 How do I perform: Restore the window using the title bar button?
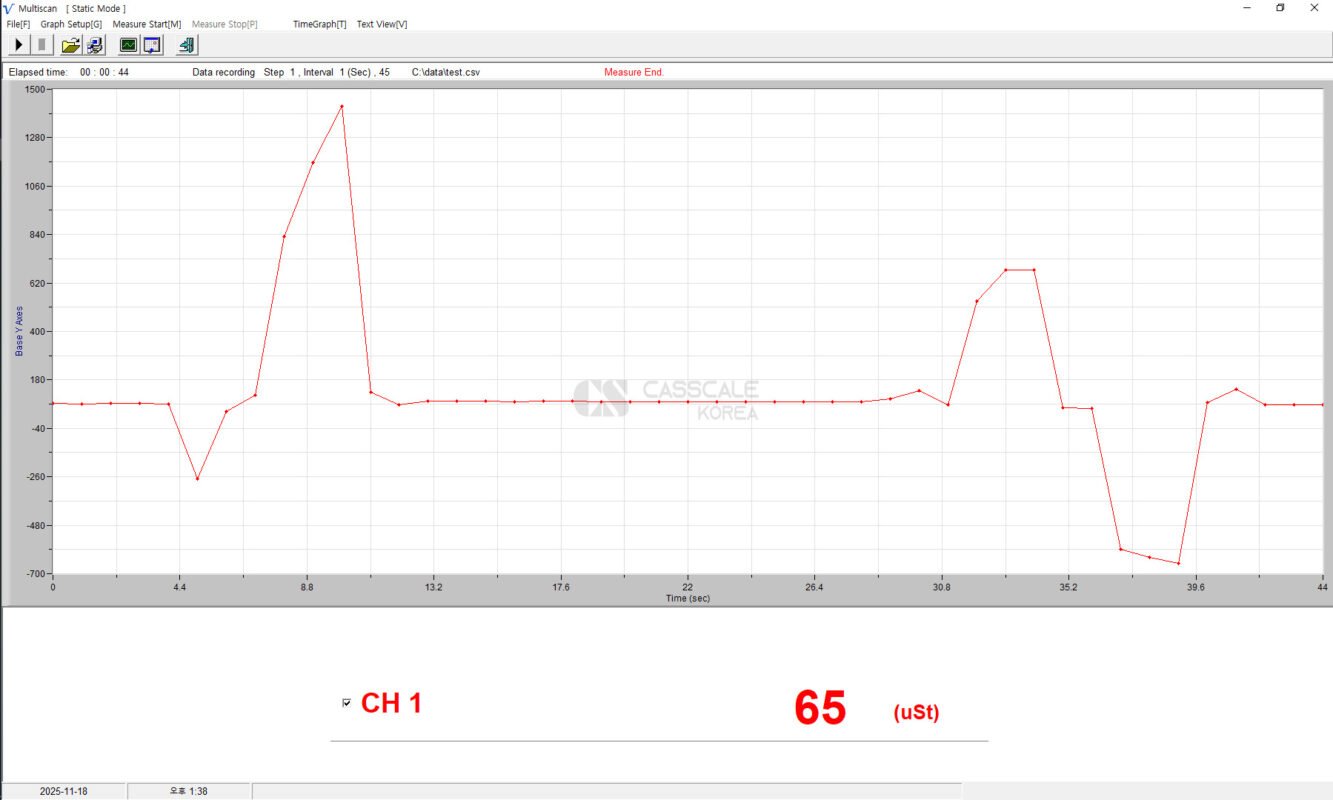tap(1280, 8)
